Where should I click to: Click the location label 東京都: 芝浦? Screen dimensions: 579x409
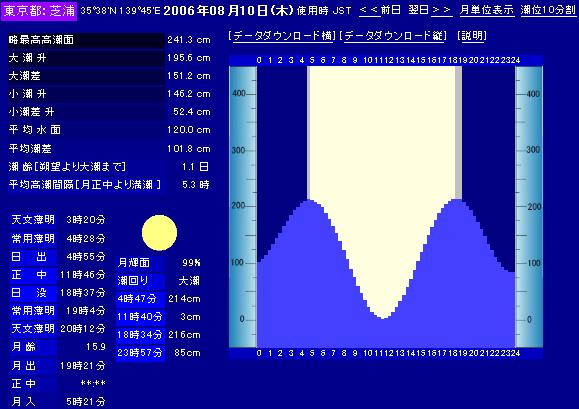38,11
